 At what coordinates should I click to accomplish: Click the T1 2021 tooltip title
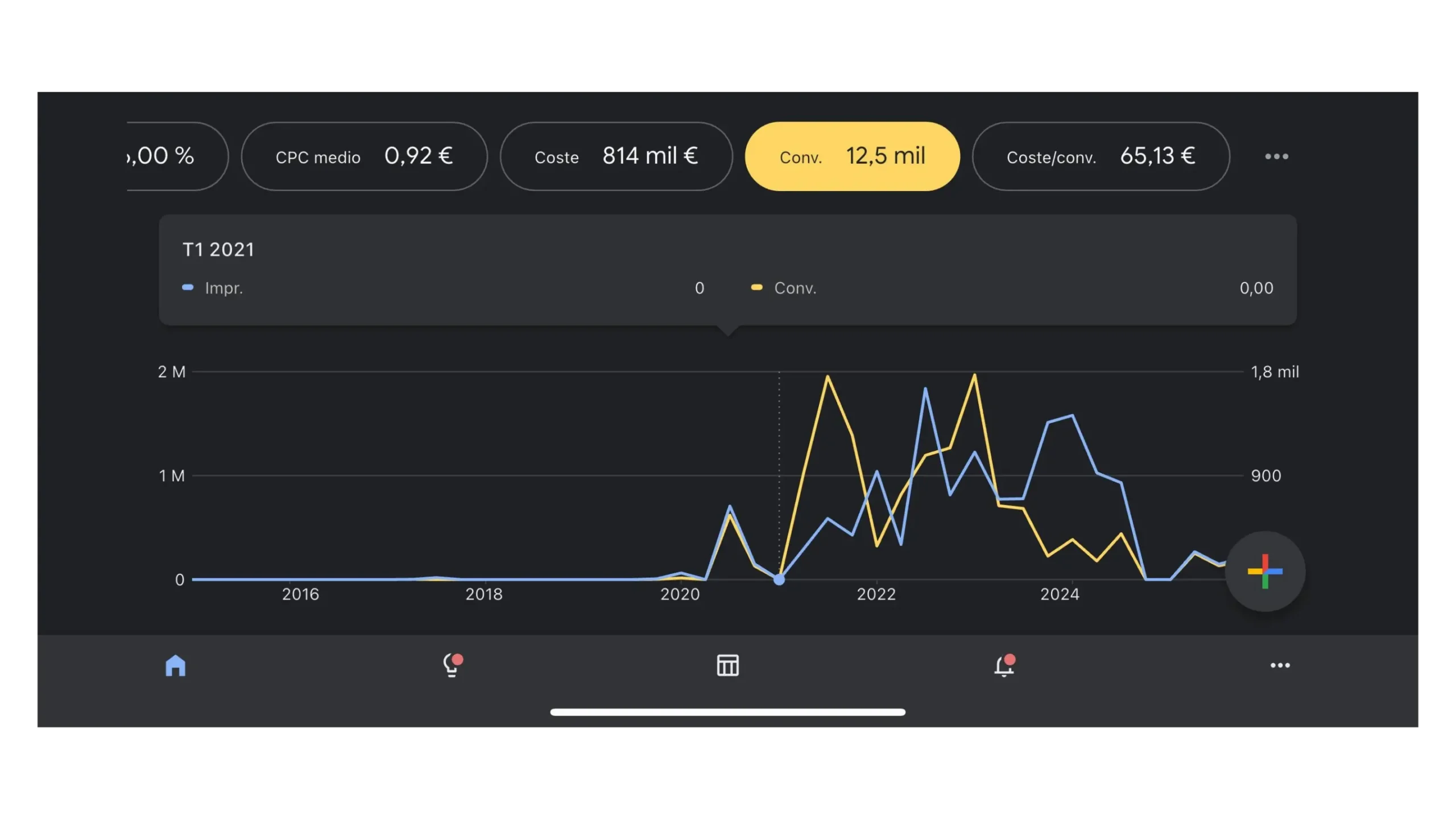pyautogui.click(x=218, y=249)
